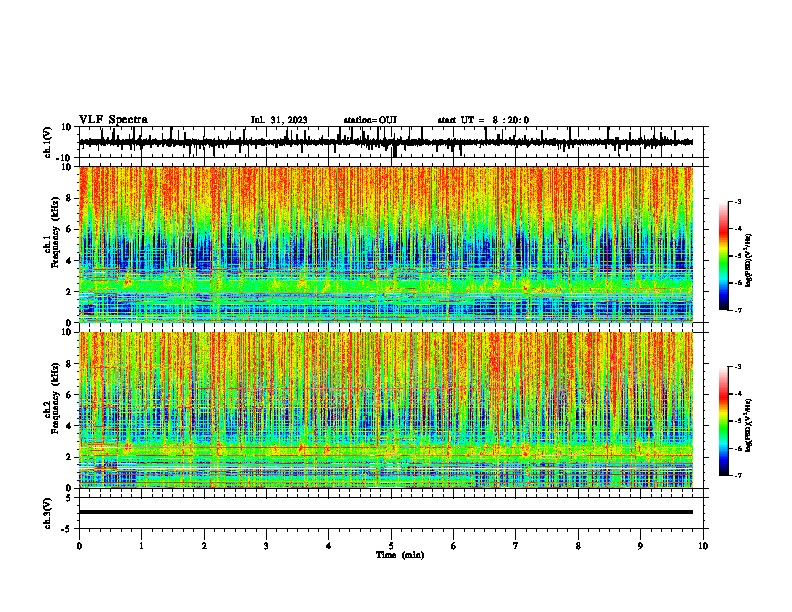The height and width of the screenshot is (612, 792).
Task: Click time axis tick label '0'
Action: [79, 546]
